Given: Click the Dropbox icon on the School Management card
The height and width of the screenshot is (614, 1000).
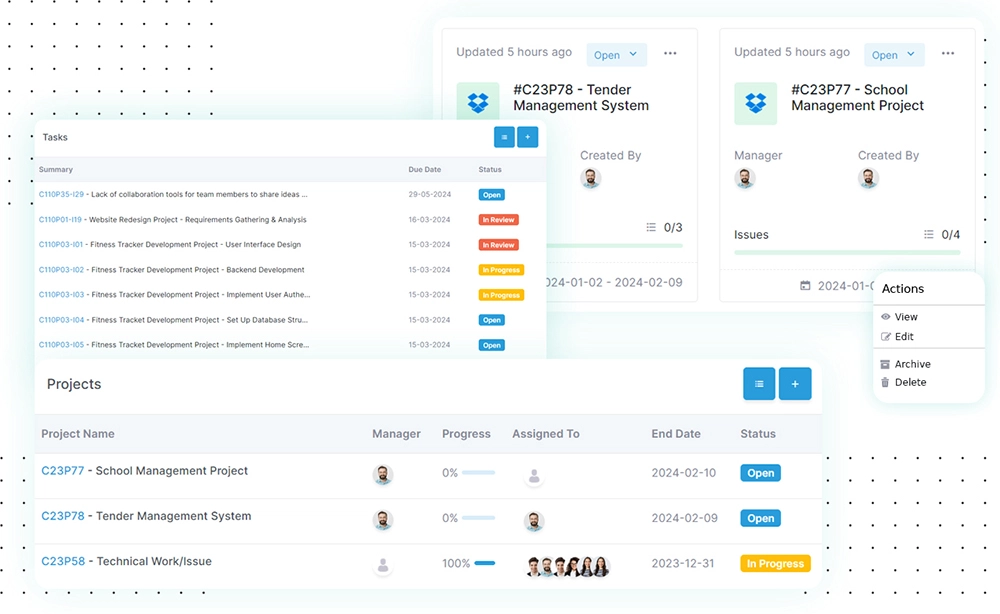Looking at the screenshot, I should [x=755, y=103].
